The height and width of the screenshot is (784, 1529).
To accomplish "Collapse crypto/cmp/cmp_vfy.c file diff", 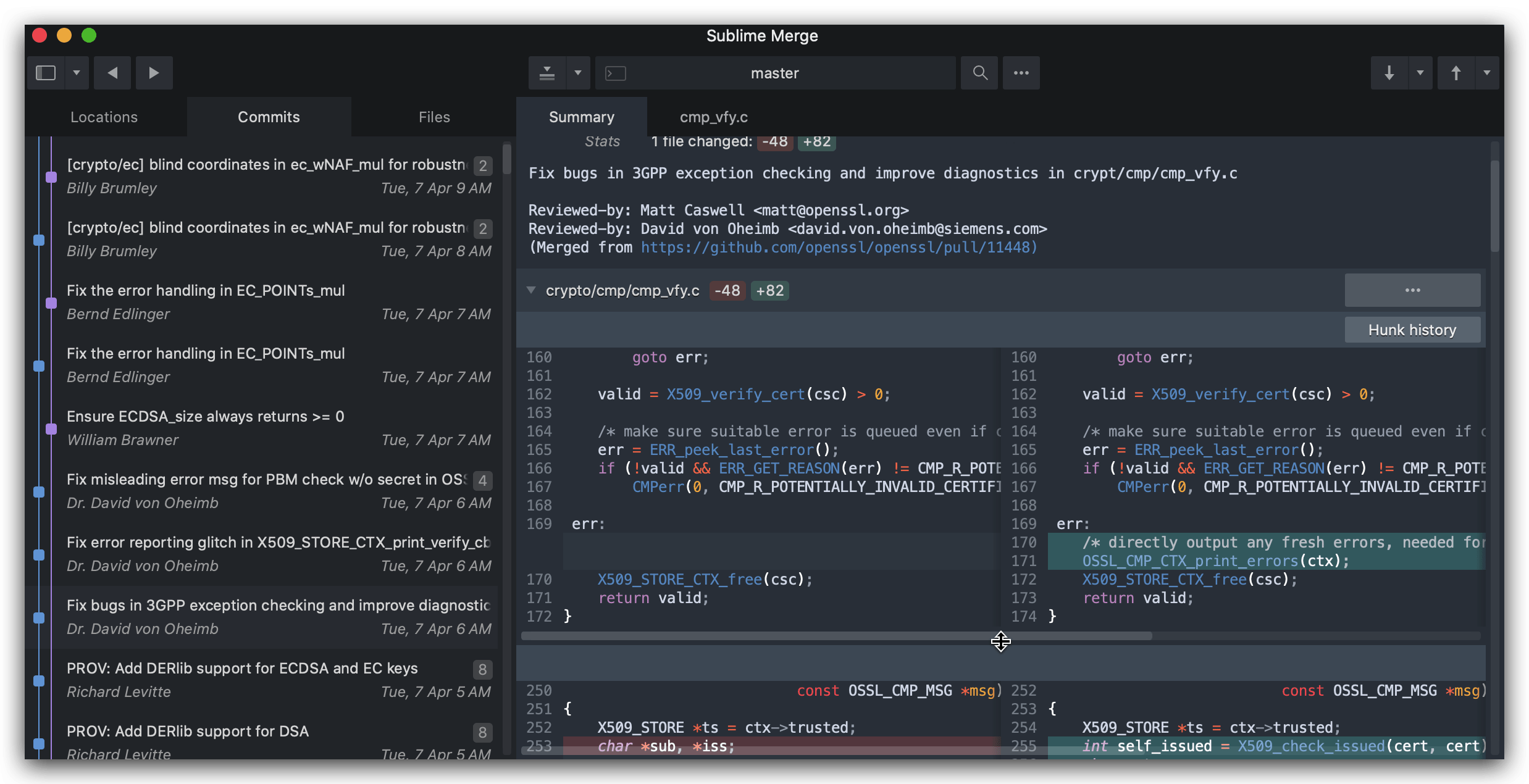I will coord(531,290).
